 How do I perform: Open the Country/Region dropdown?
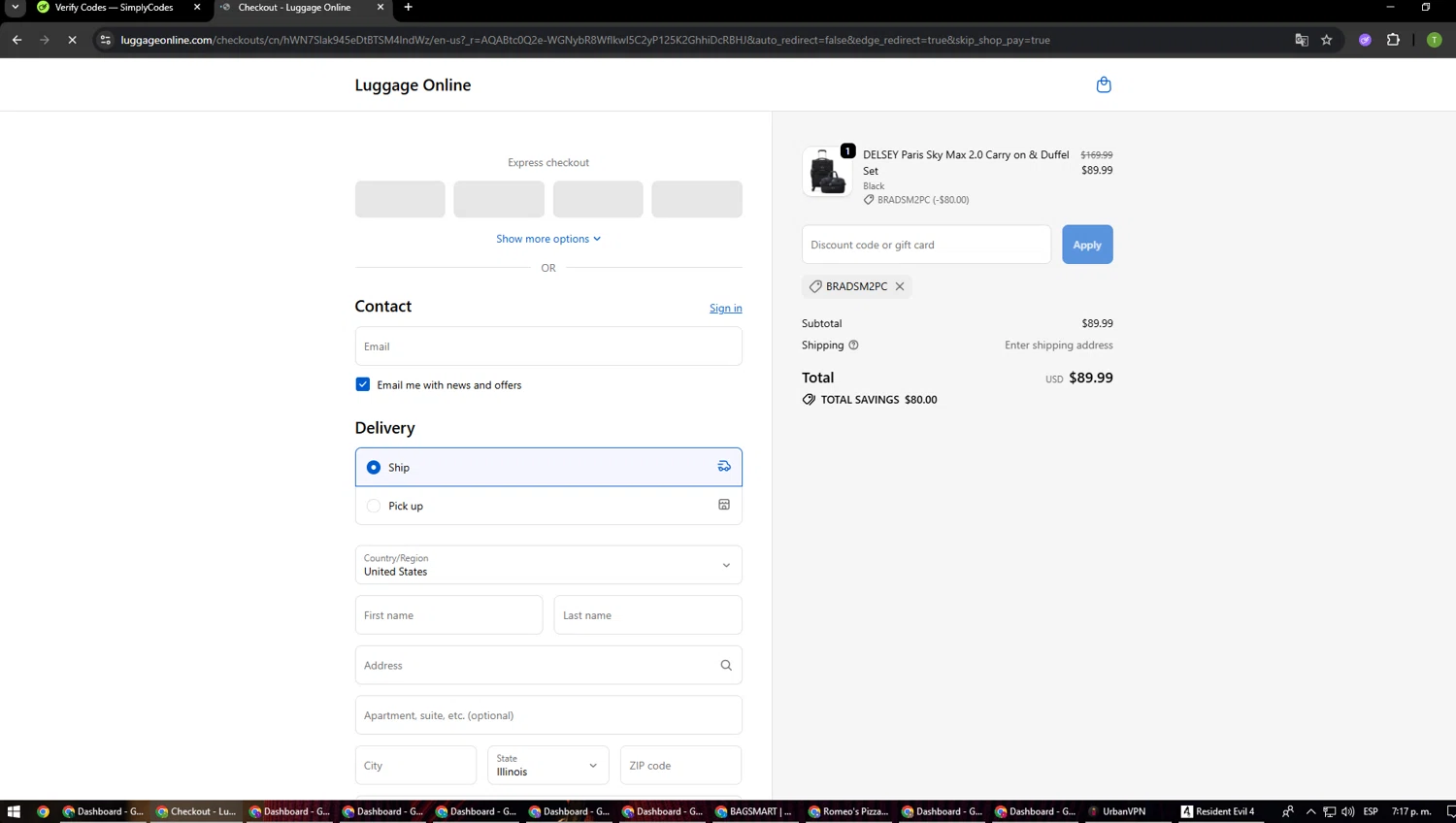548,565
